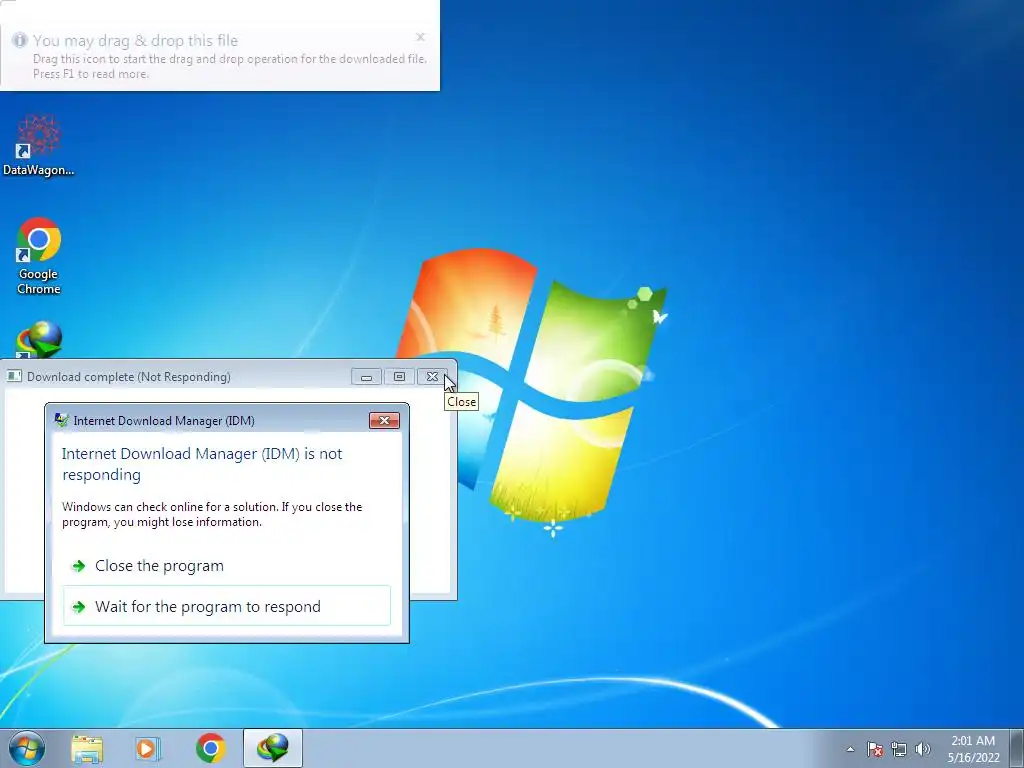Click 'Internet Download Manager (IDM) is not responding' heading
The image size is (1024, 768).
click(x=202, y=464)
